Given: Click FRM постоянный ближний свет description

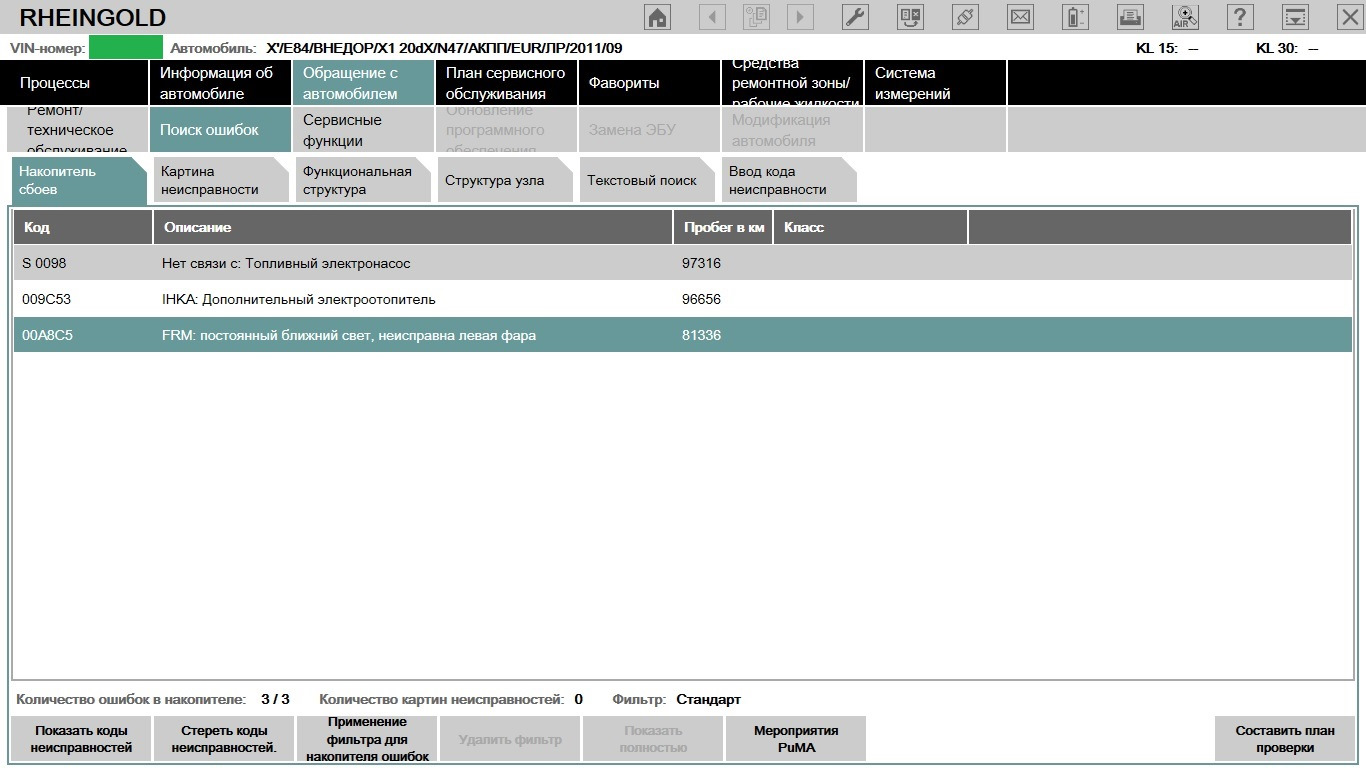Looking at the screenshot, I should coord(349,335).
